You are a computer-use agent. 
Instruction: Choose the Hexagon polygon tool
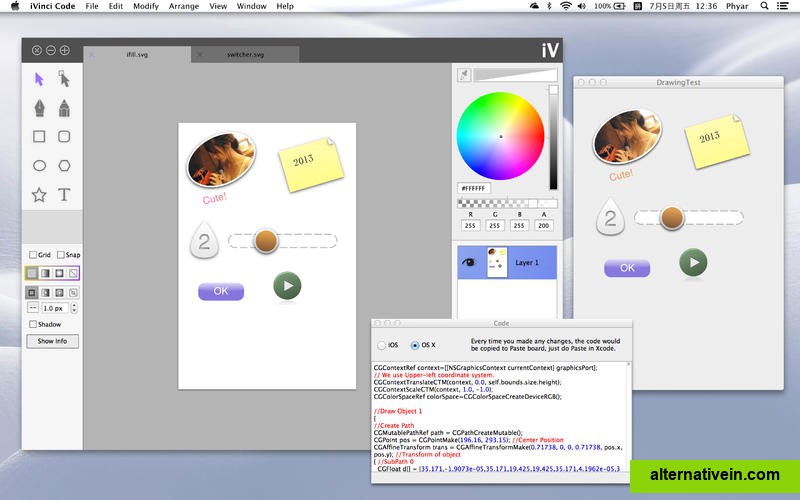coord(64,166)
